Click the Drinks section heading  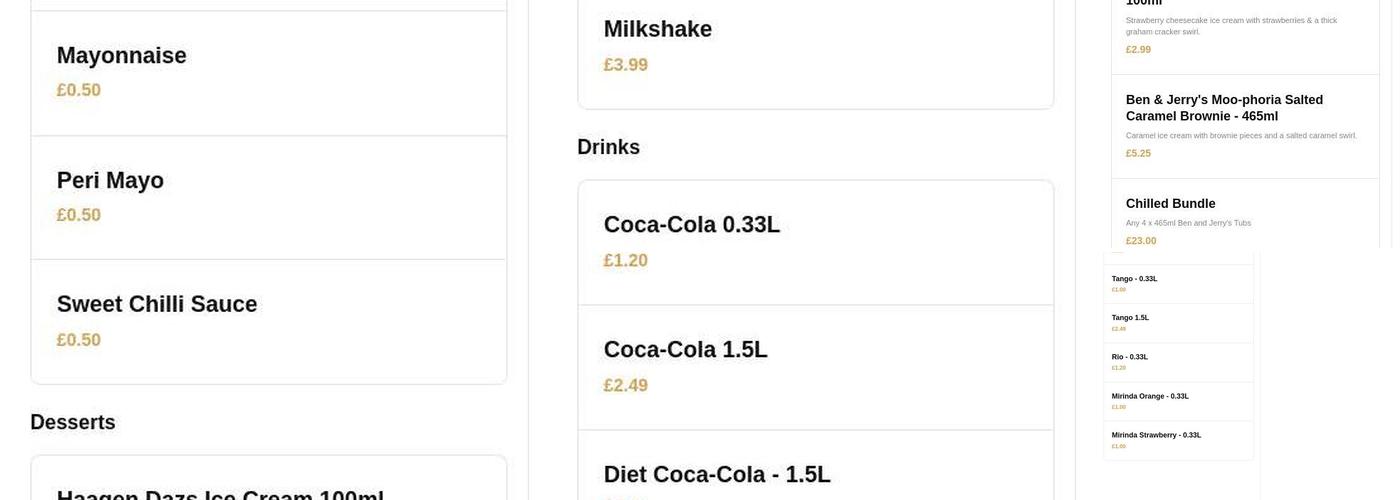click(608, 147)
